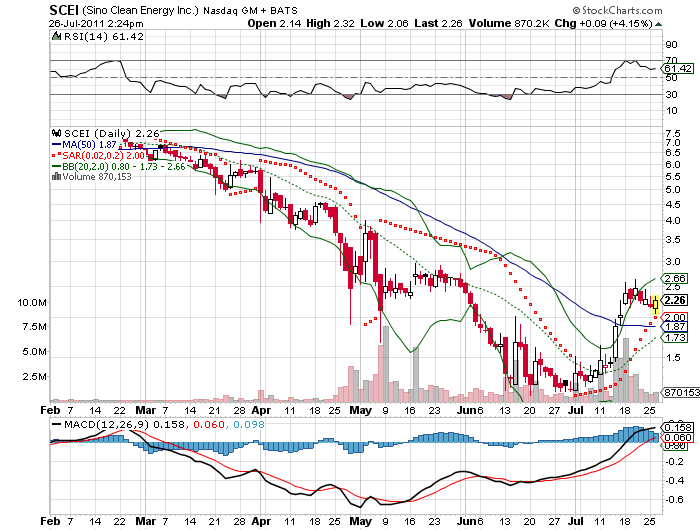Screen dimensions: 700x530
Task: Click the Volume 870.2K header value
Action: pyautogui.click(x=509, y=23)
